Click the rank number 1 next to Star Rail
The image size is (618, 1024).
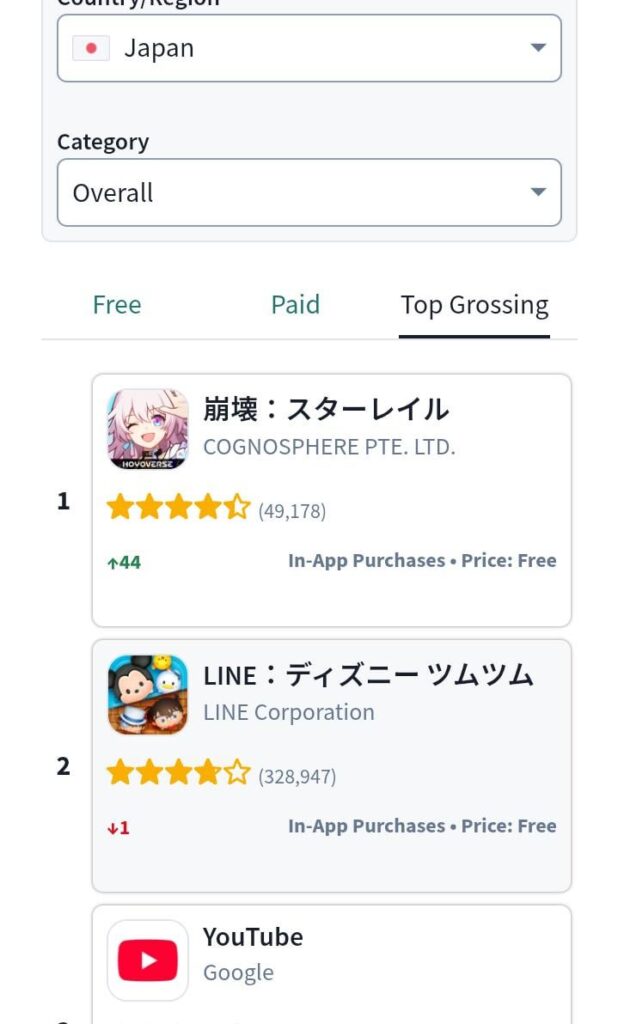62,501
